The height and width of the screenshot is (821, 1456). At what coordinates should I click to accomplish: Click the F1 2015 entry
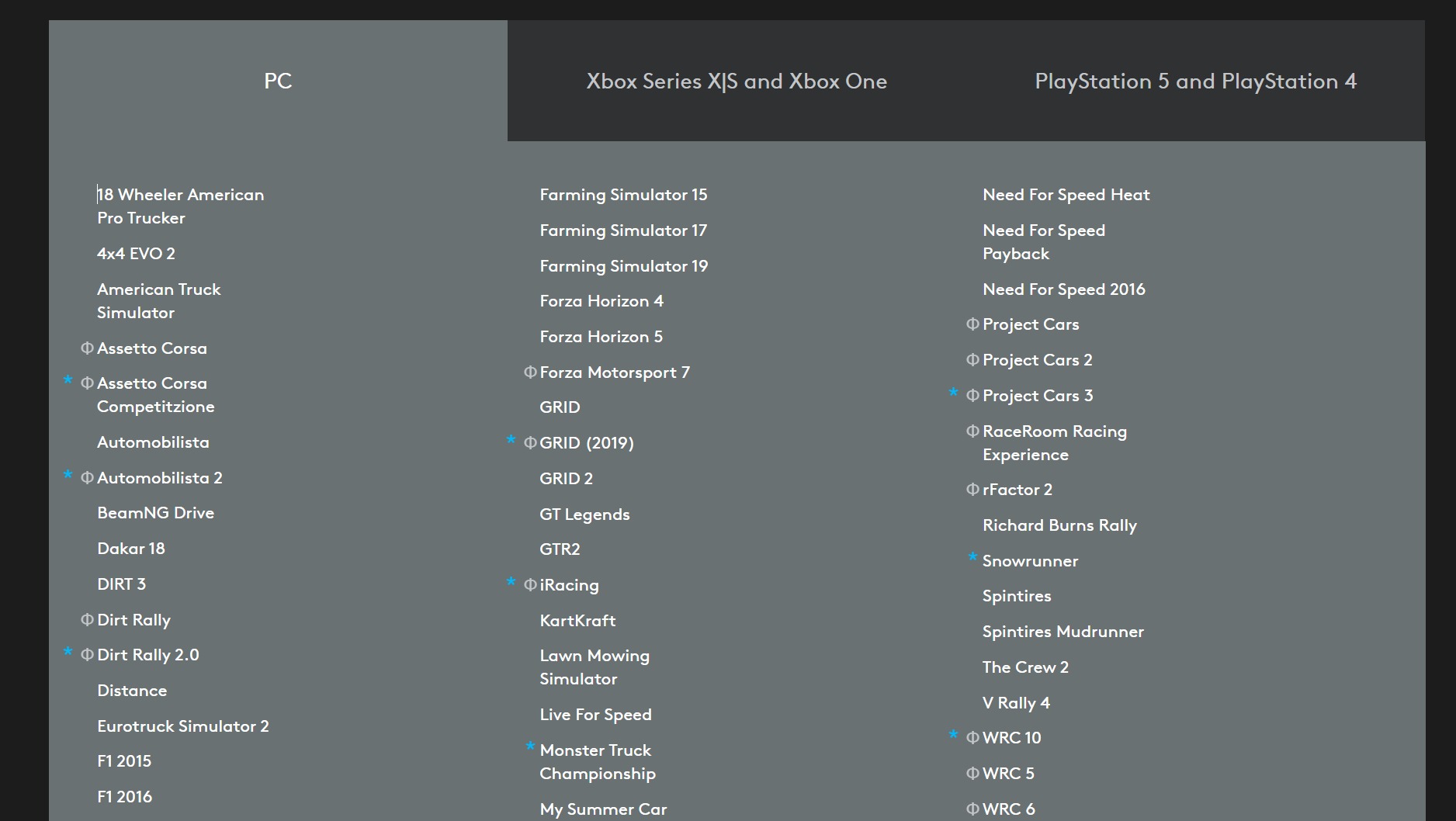[124, 761]
